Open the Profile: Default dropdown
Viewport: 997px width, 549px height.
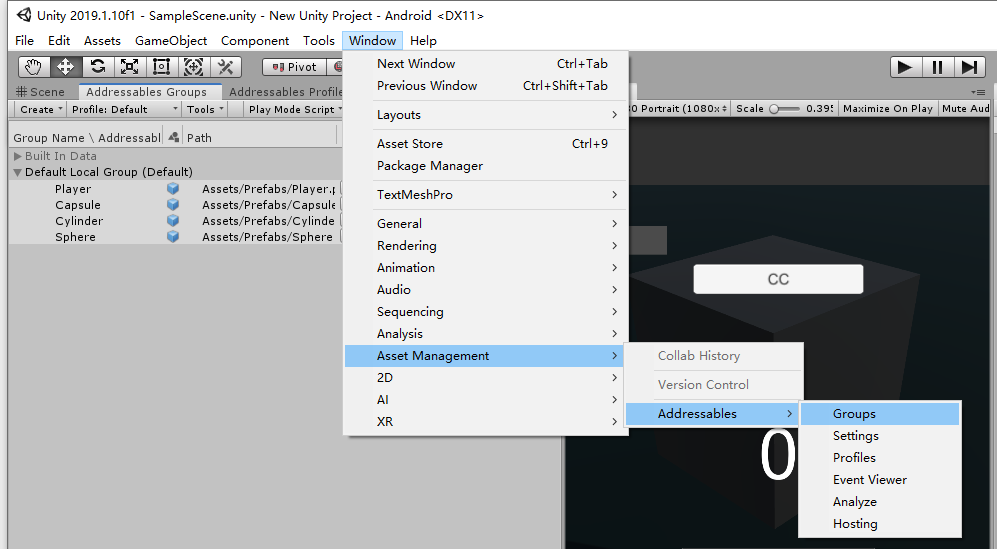[124, 109]
